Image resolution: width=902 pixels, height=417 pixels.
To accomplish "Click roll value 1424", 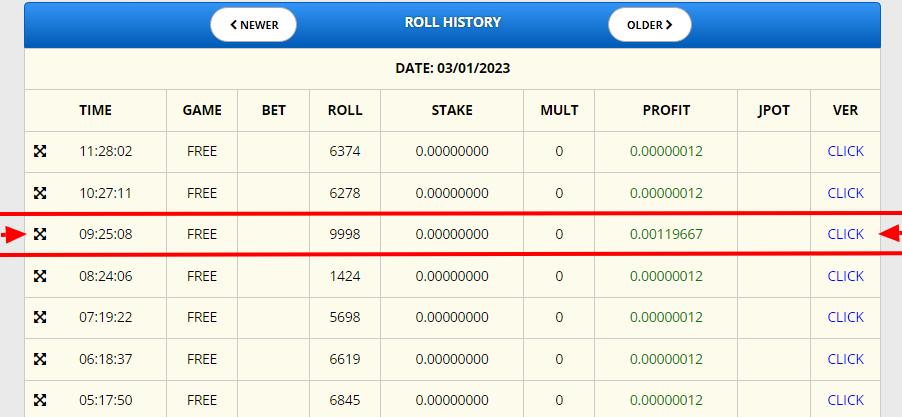I will point(345,276).
